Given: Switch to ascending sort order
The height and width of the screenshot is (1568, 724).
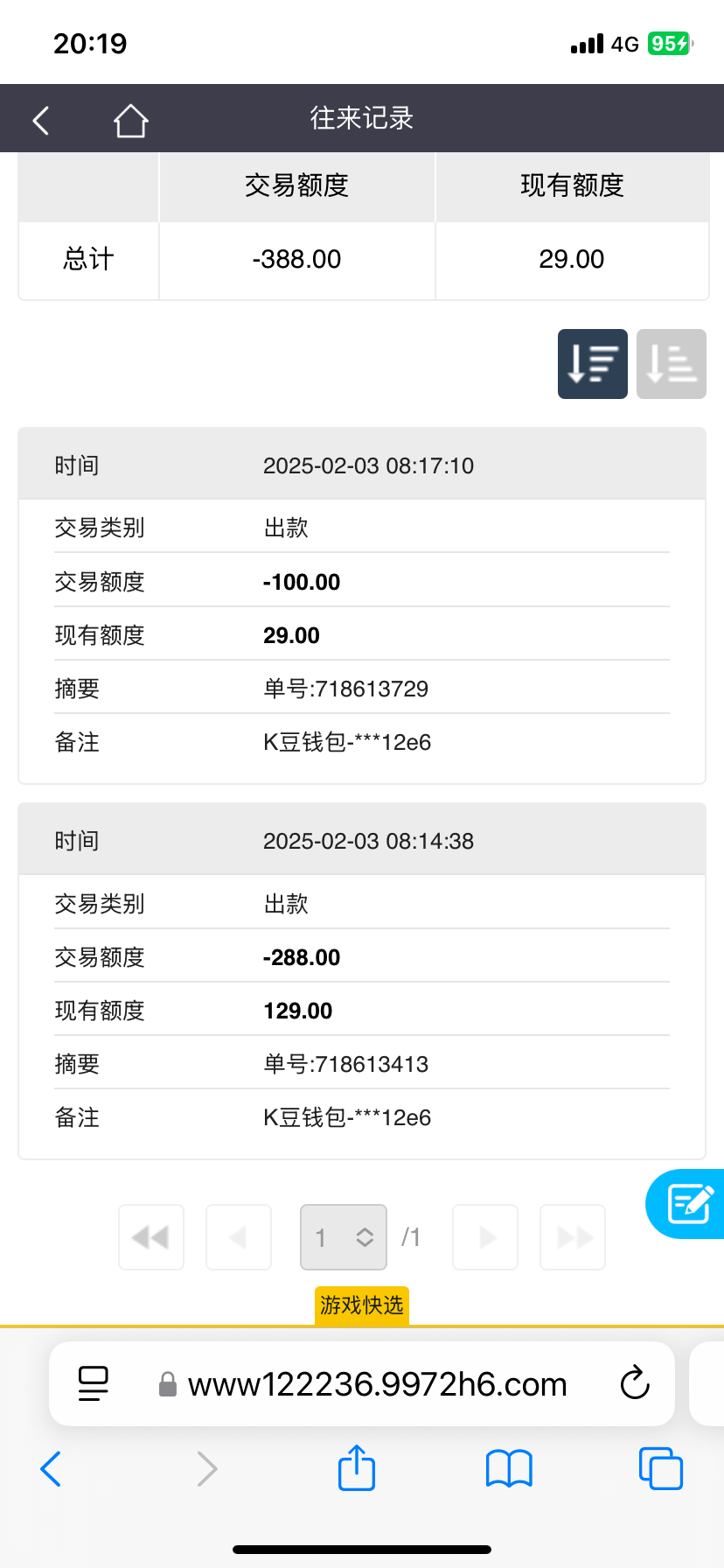Looking at the screenshot, I should [671, 364].
